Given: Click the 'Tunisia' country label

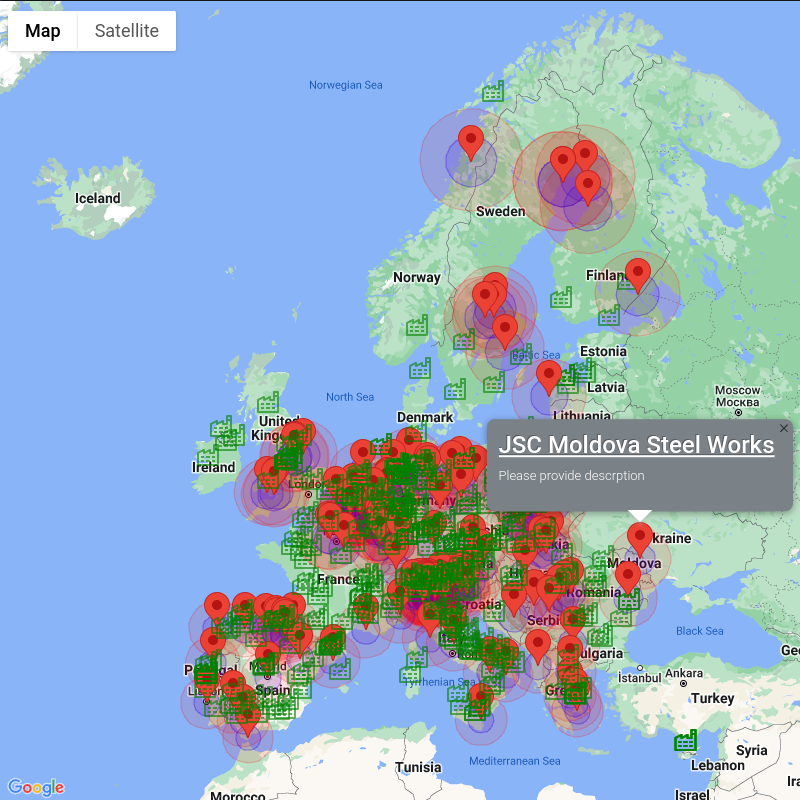Looking at the screenshot, I should click(x=418, y=767).
